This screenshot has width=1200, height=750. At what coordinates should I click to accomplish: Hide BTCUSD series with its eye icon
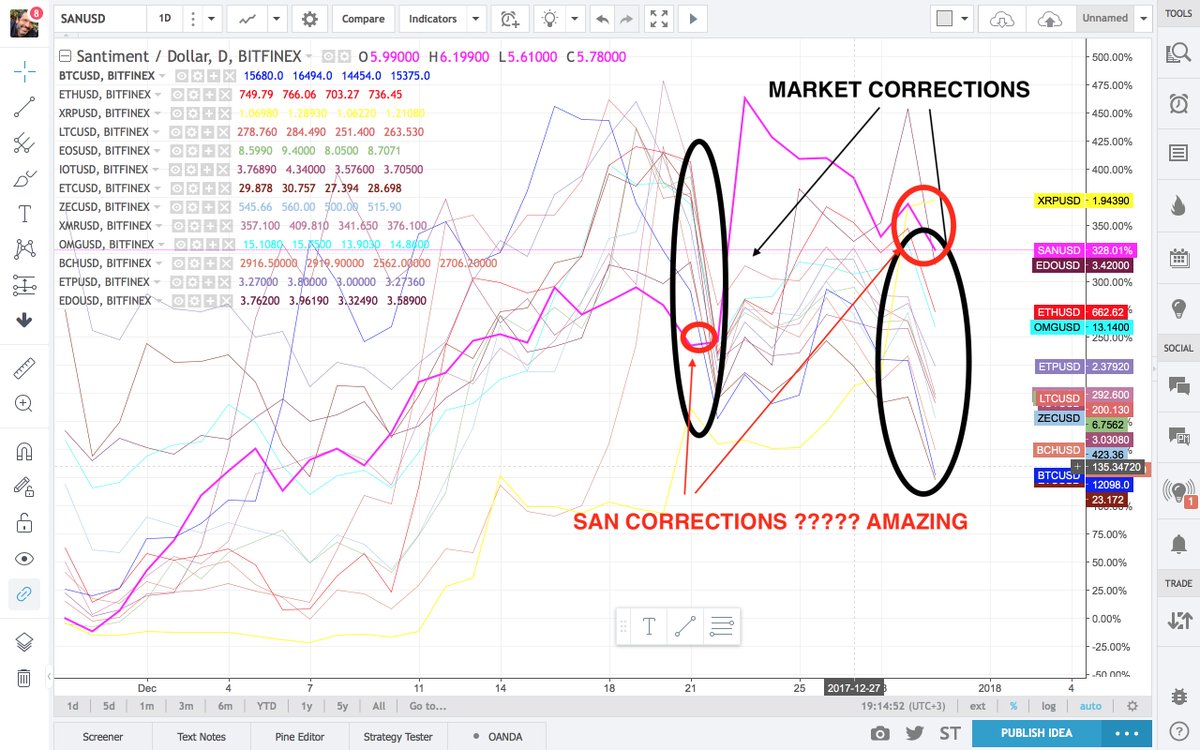click(x=183, y=75)
